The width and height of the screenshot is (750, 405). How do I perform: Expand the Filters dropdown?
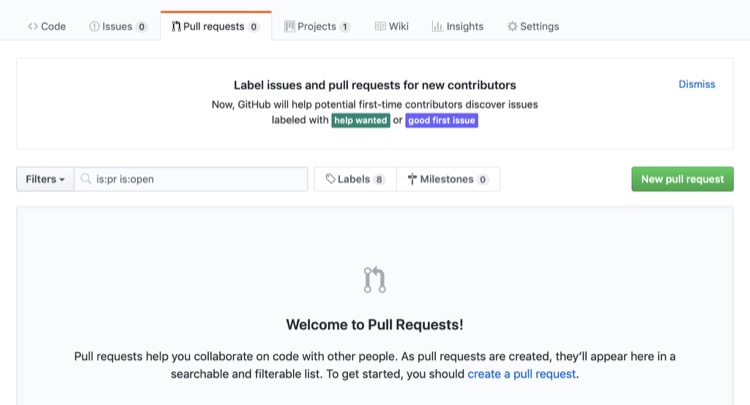click(x=45, y=179)
